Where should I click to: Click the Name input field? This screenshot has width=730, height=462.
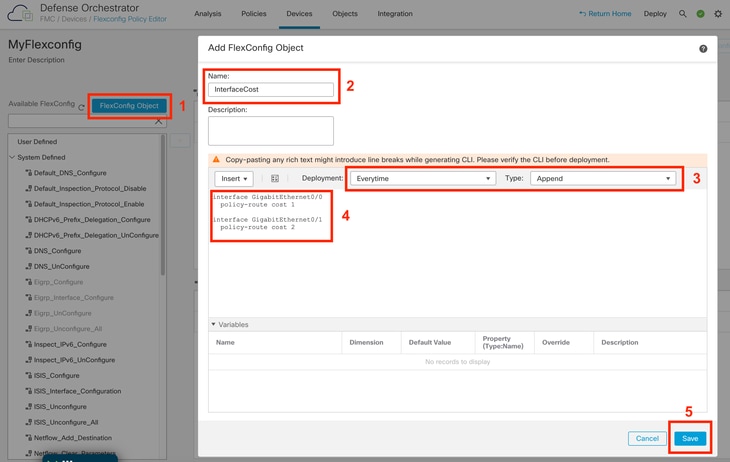[270, 89]
